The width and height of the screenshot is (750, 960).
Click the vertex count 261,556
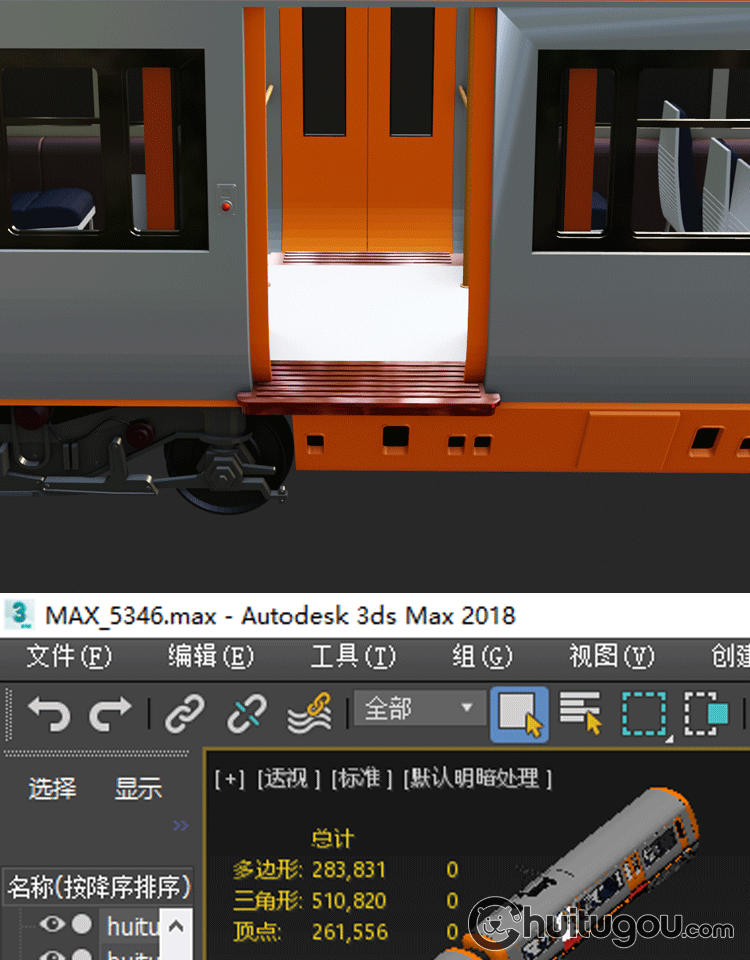(x=350, y=932)
